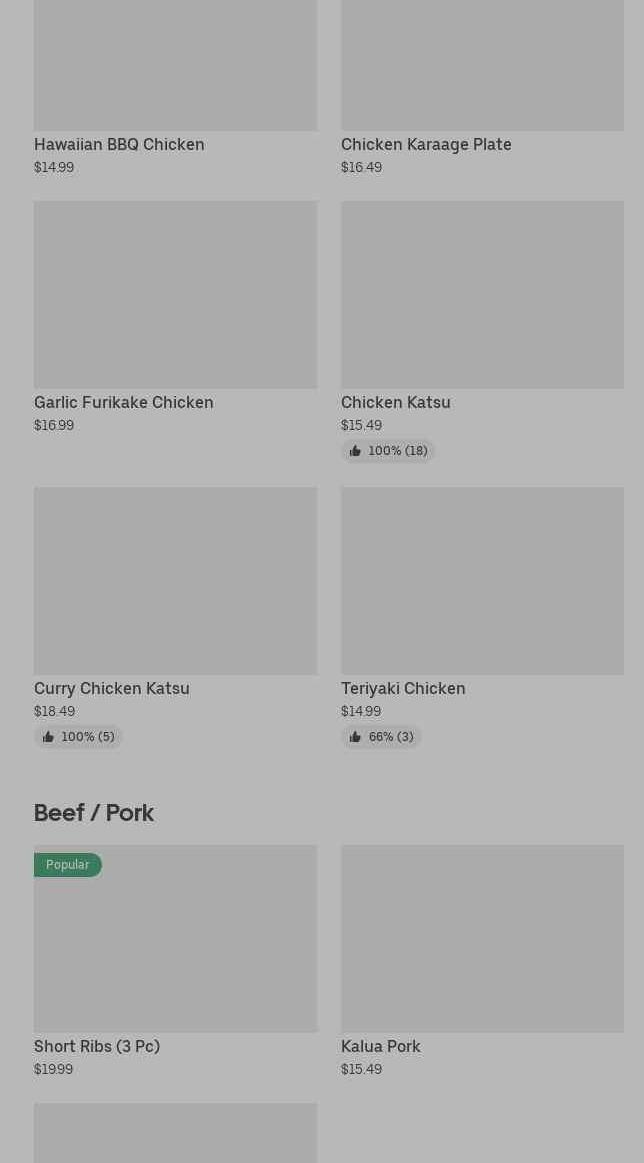Choose the Teriyaki Chicken title
This screenshot has height=1163, width=644.
403,688
